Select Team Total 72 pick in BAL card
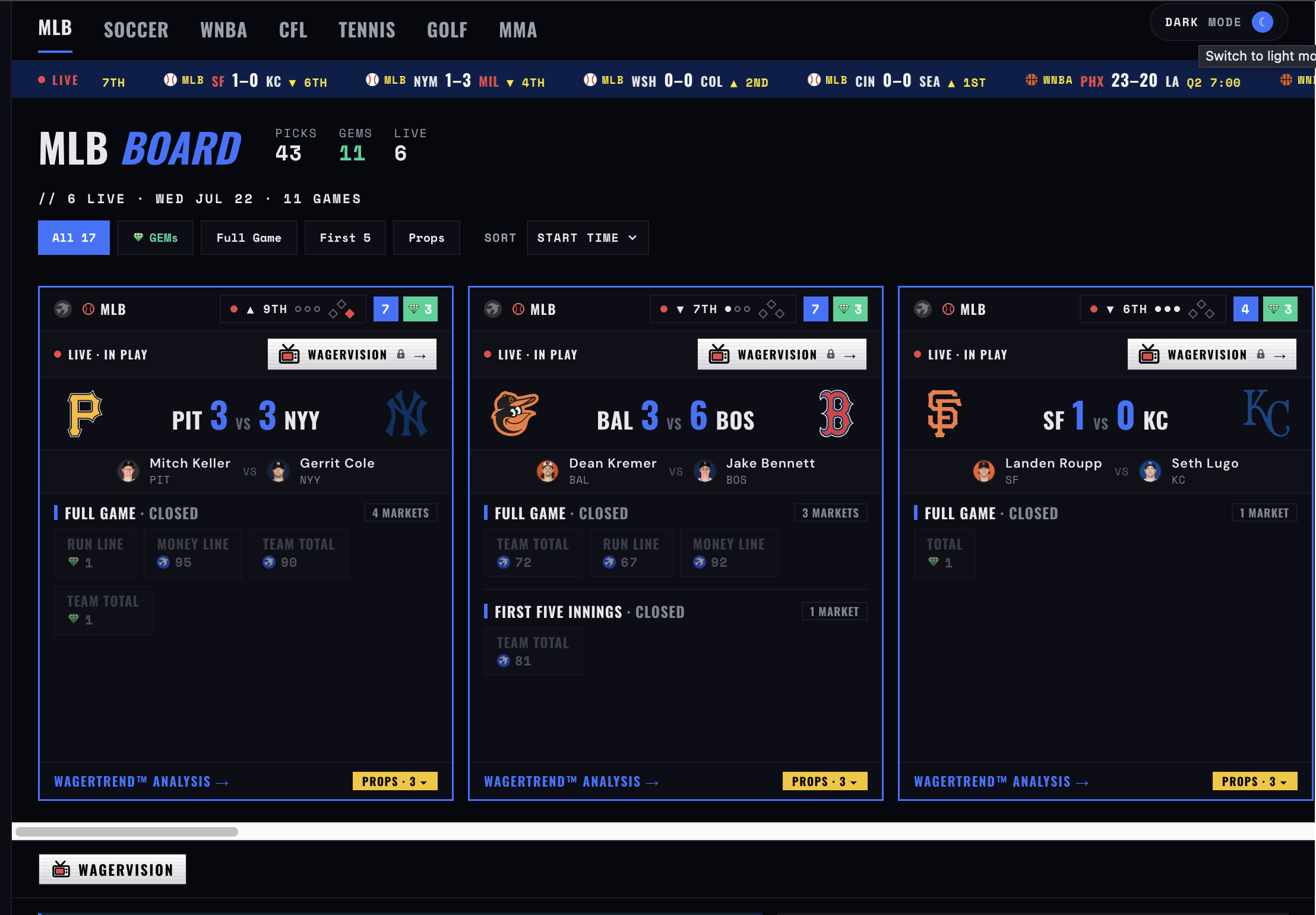 click(533, 553)
